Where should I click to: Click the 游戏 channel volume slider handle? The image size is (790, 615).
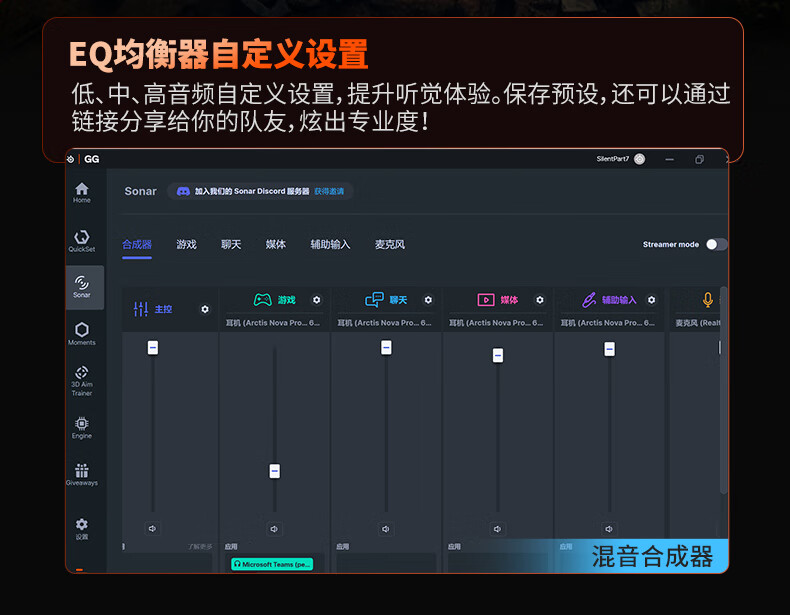coord(275,471)
